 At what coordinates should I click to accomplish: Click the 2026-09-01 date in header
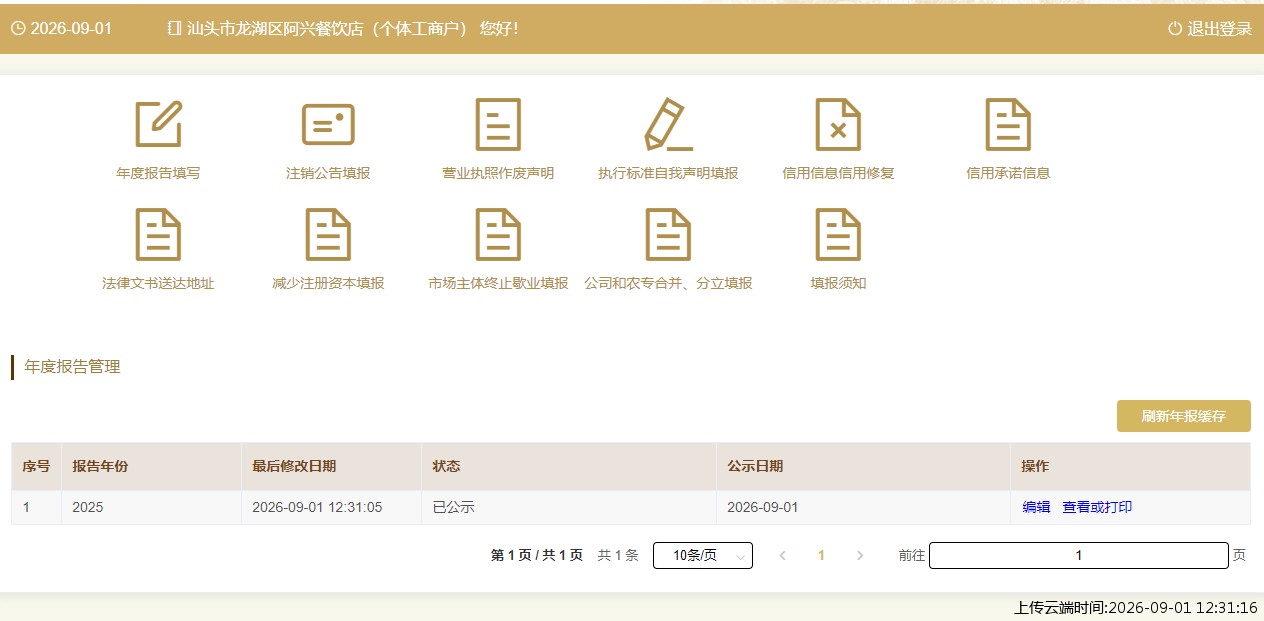[x=71, y=29]
